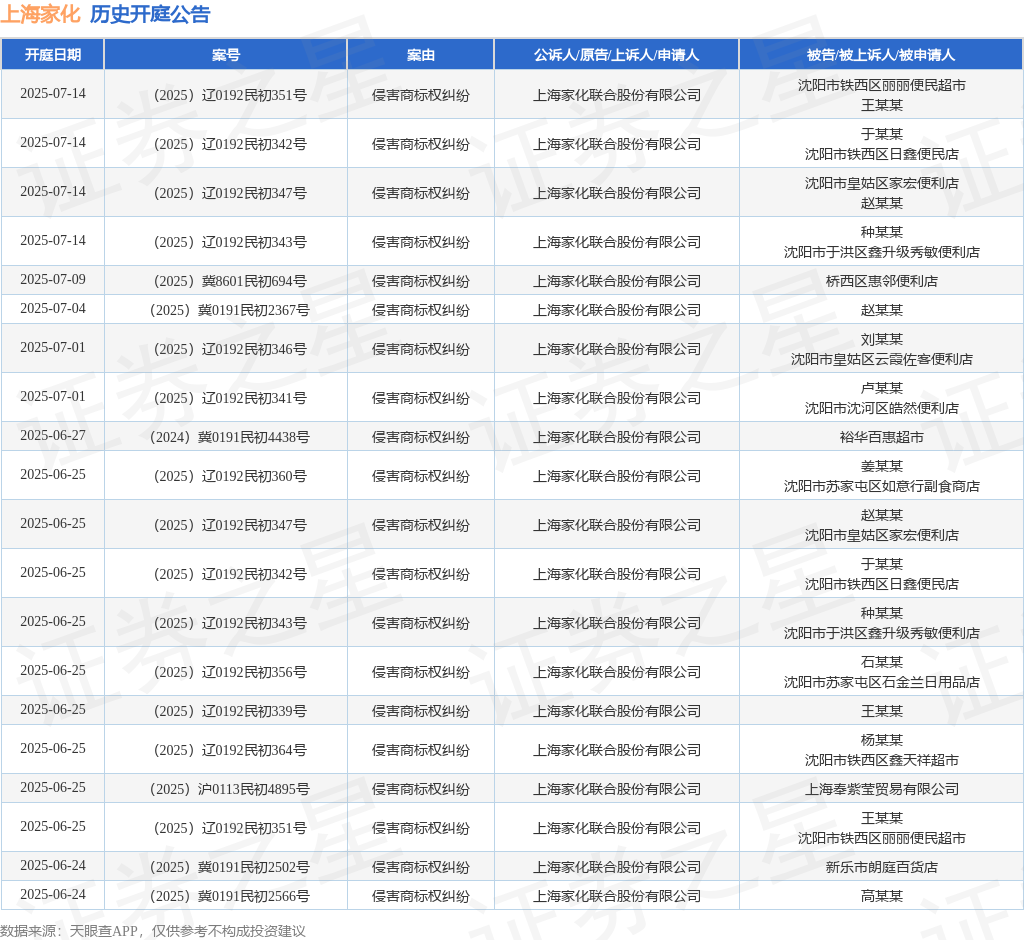Select defendant 高某某
Viewport: 1024px width, 940px height.
tap(881, 896)
